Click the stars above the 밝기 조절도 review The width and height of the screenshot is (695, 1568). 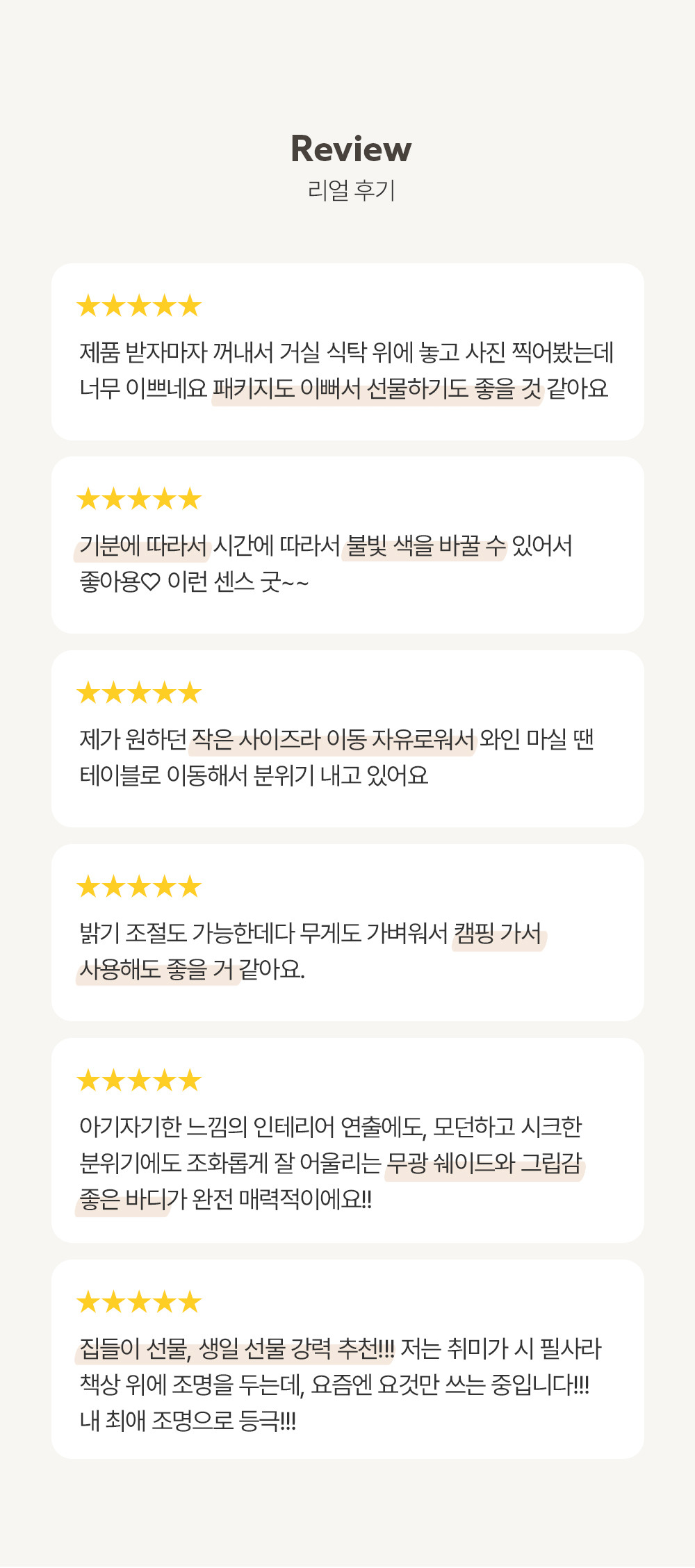139,886
